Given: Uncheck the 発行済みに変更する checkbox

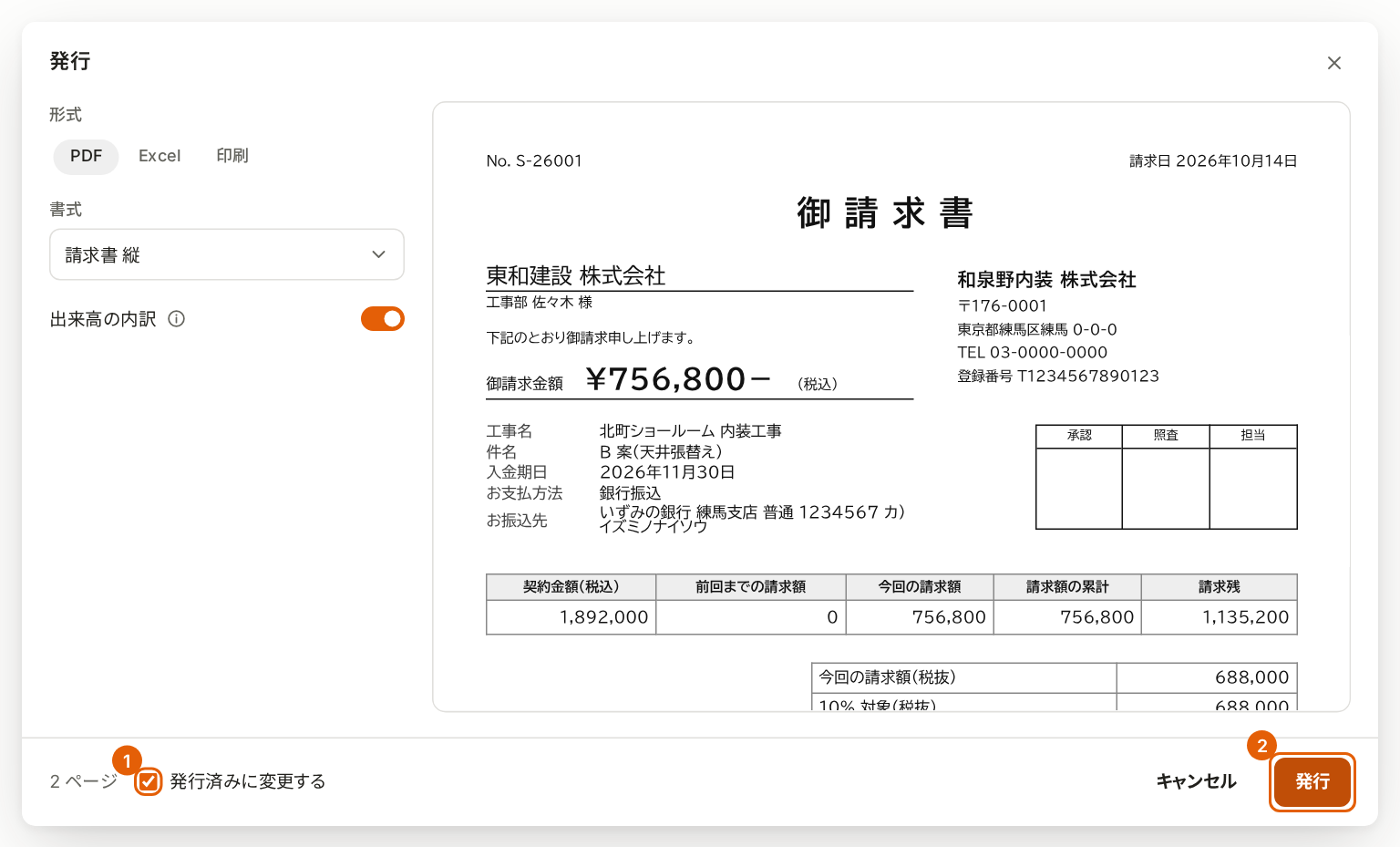Looking at the screenshot, I should [x=149, y=781].
